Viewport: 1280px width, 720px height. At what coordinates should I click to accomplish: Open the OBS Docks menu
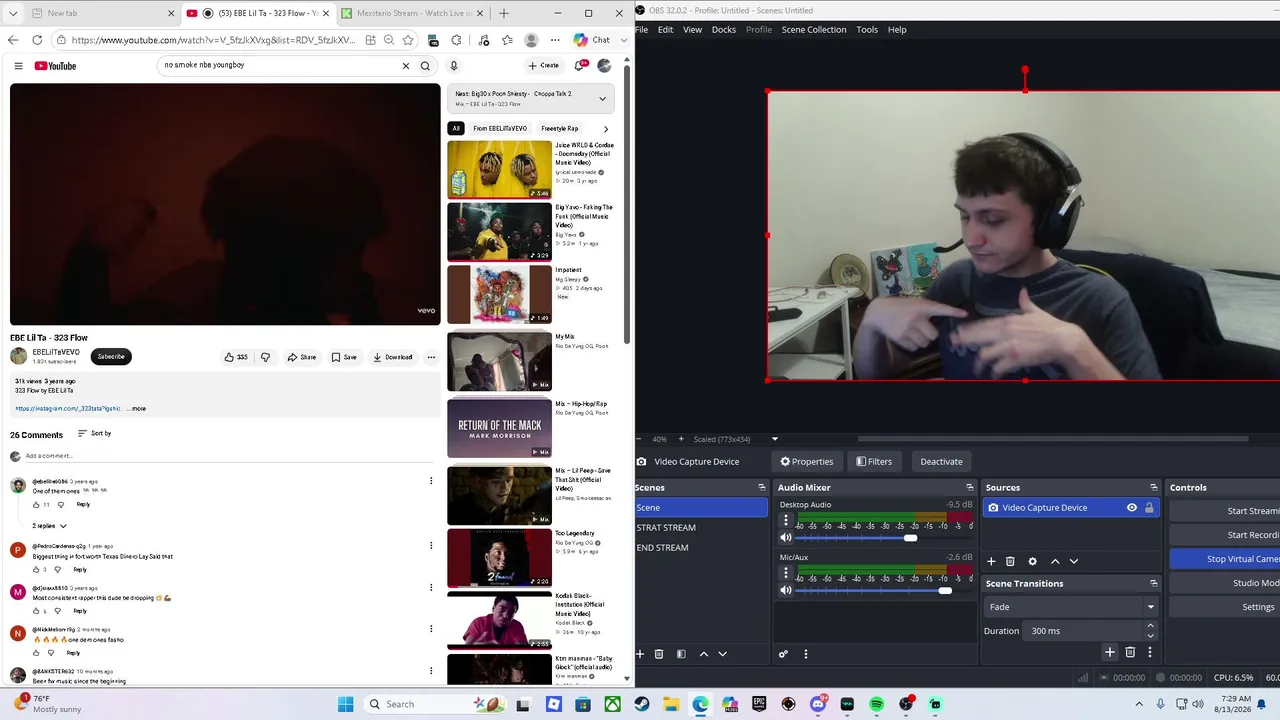pyautogui.click(x=724, y=30)
